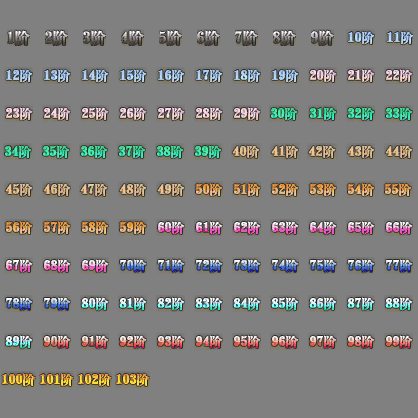Select the 19阶 label

point(284,76)
